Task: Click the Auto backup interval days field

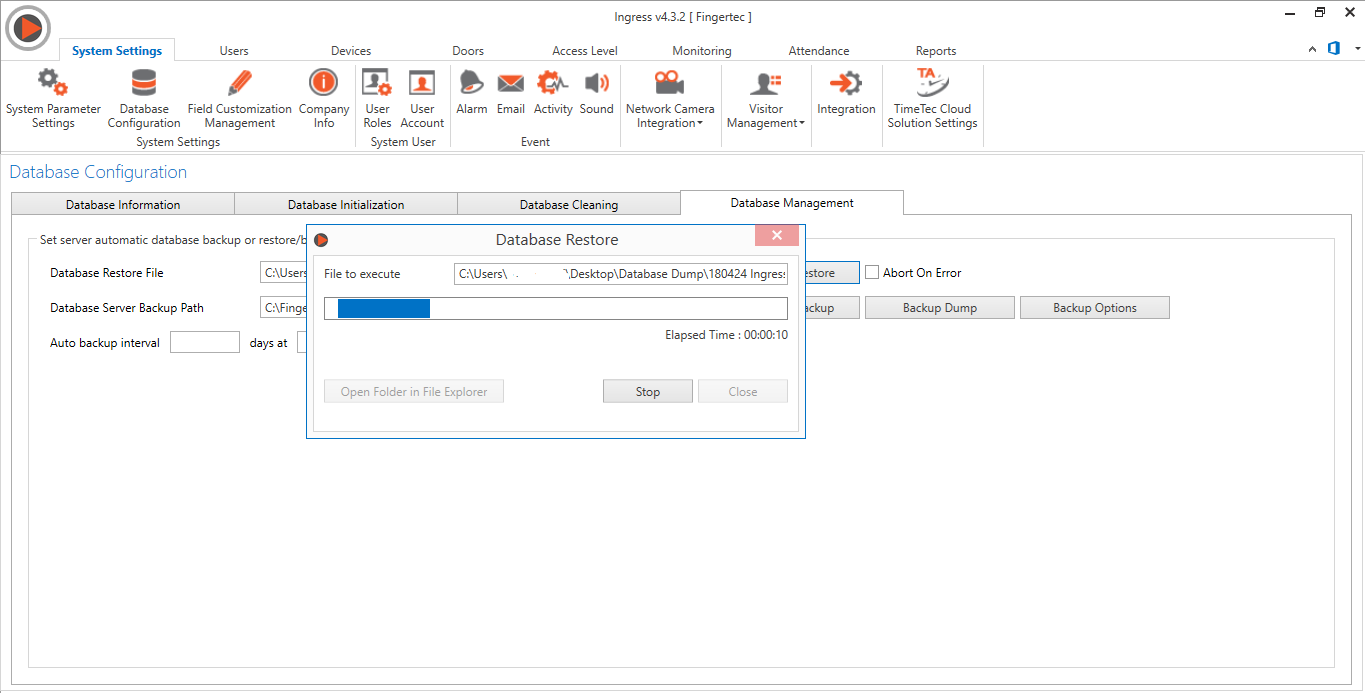Action: pos(205,343)
